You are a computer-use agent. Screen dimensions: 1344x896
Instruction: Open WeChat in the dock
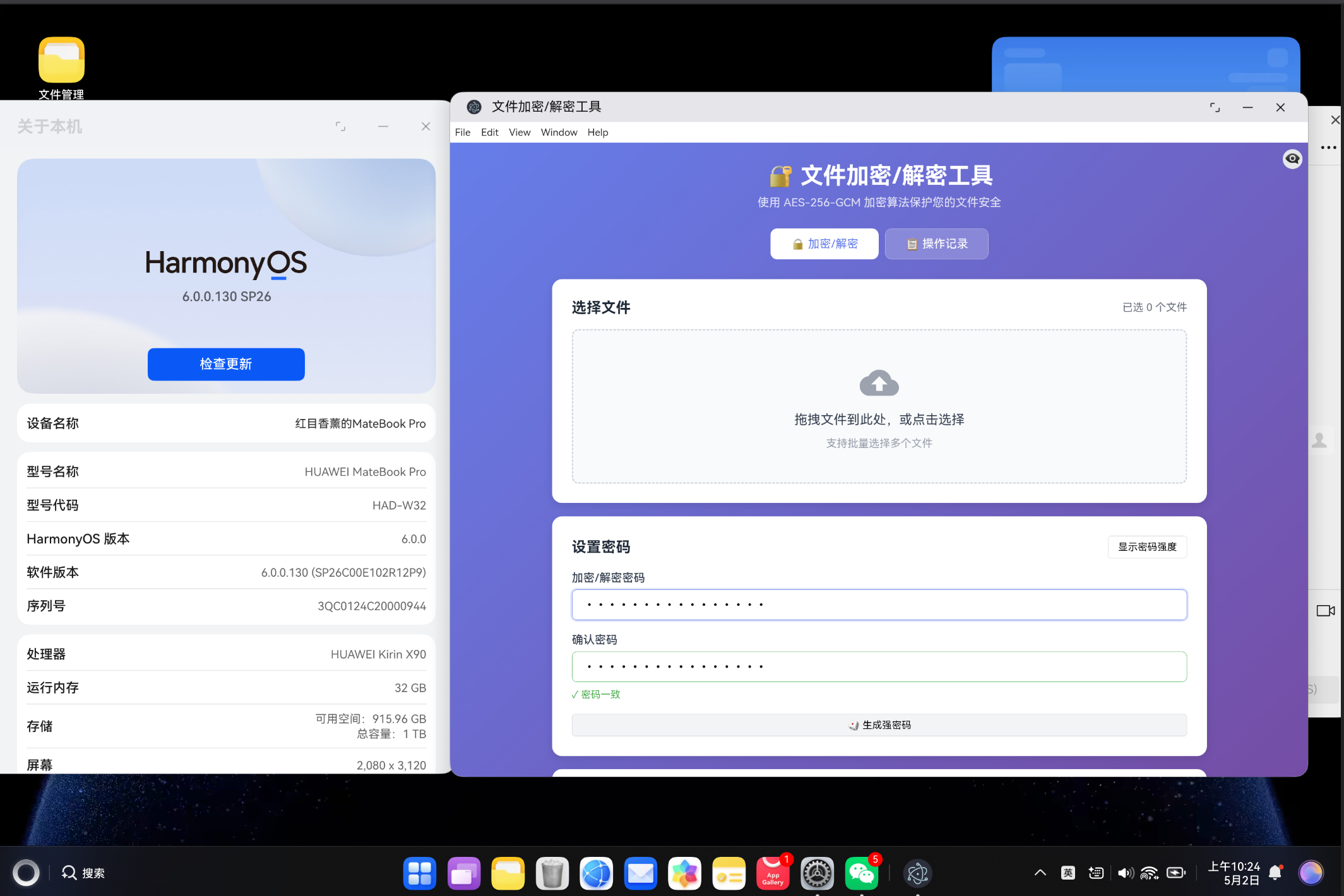(x=862, y=873)
